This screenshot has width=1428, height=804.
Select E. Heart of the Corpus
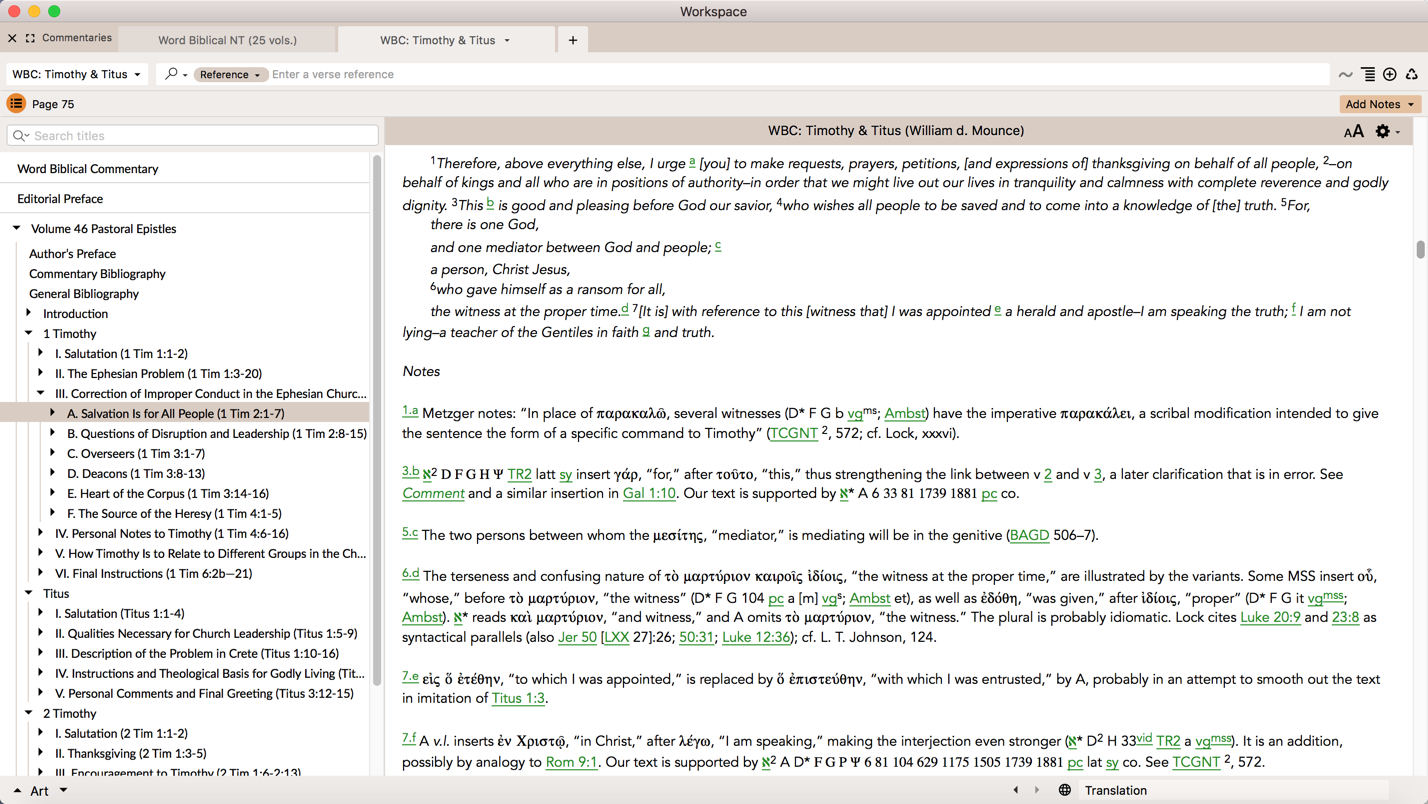(168, 494)
